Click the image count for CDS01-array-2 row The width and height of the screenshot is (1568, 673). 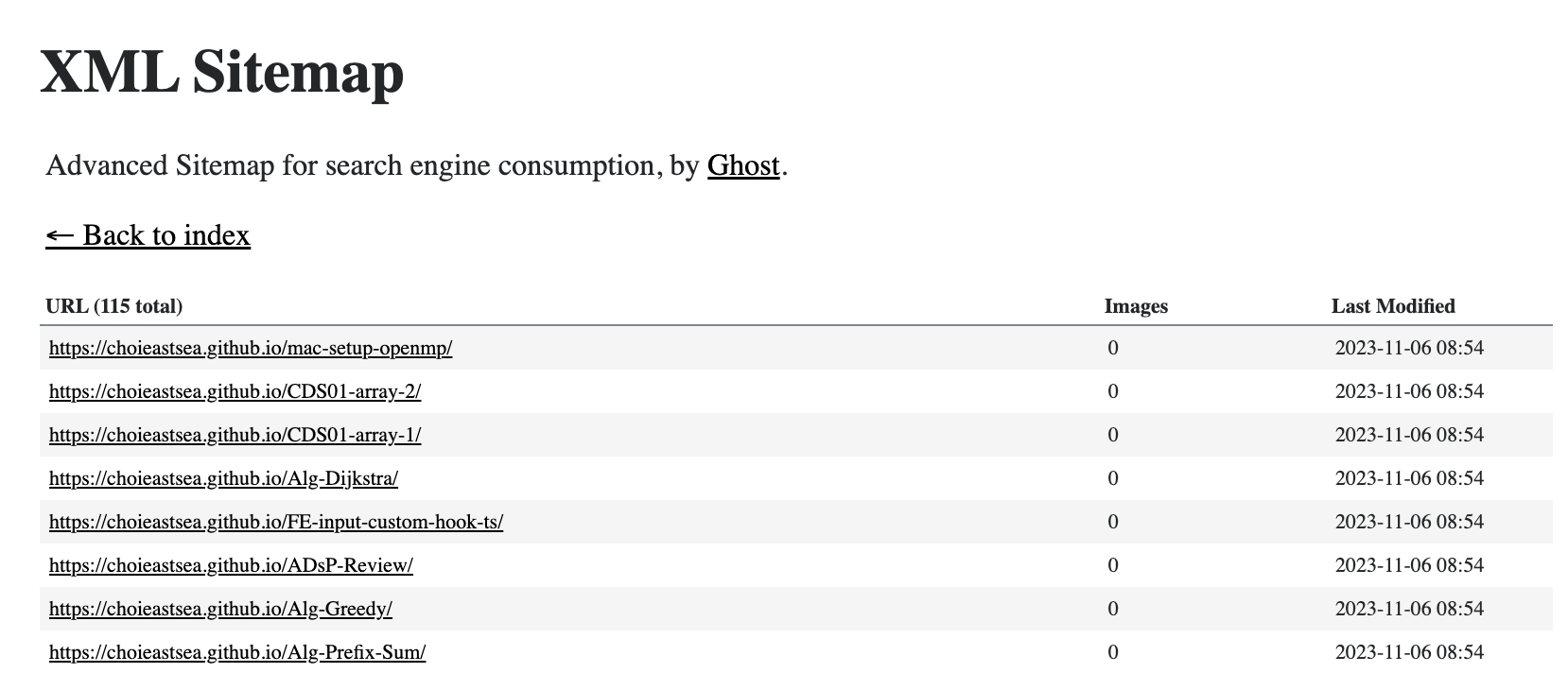click(1113, 391)
